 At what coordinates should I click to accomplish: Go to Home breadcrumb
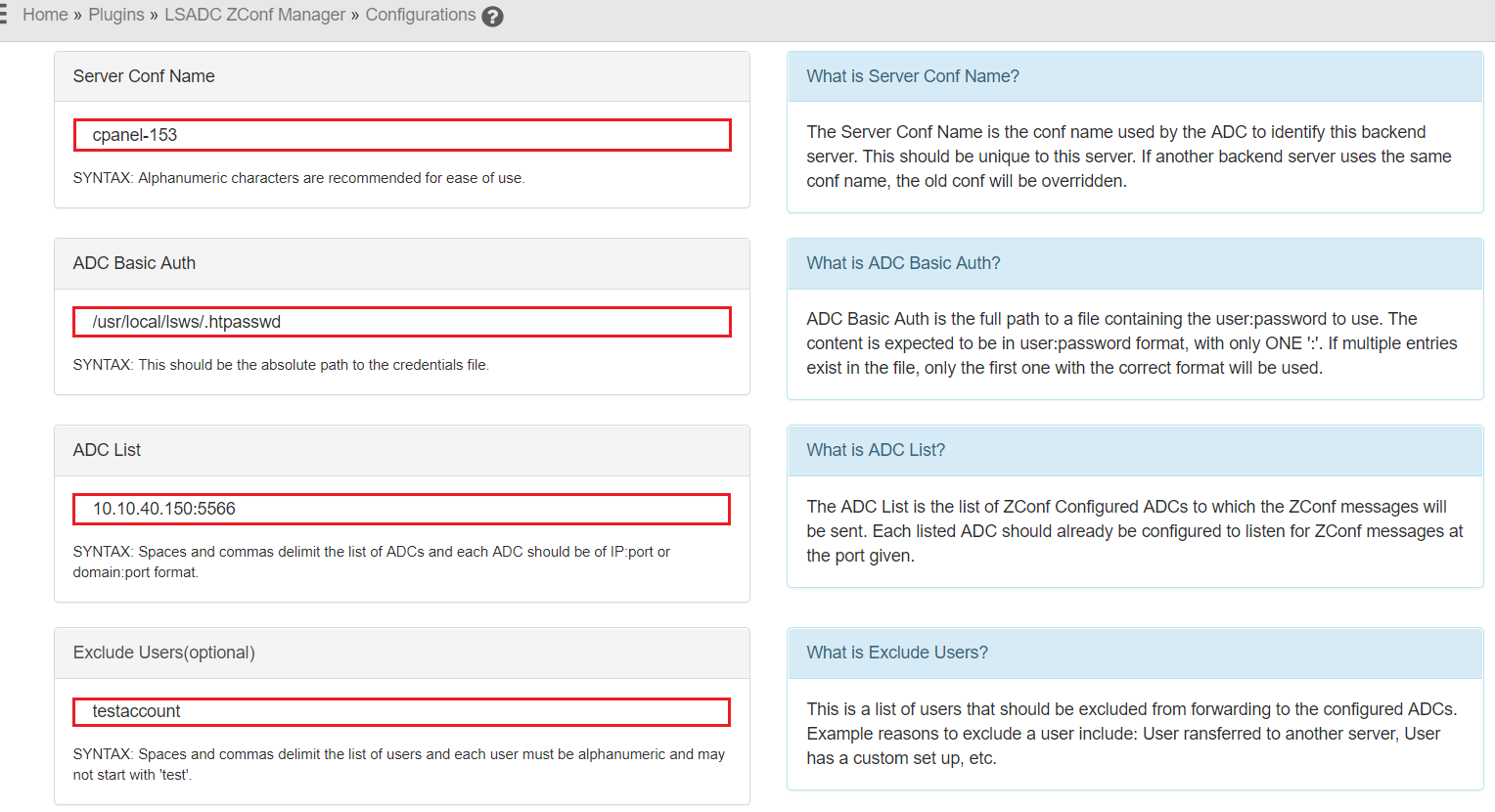(45, 15)
